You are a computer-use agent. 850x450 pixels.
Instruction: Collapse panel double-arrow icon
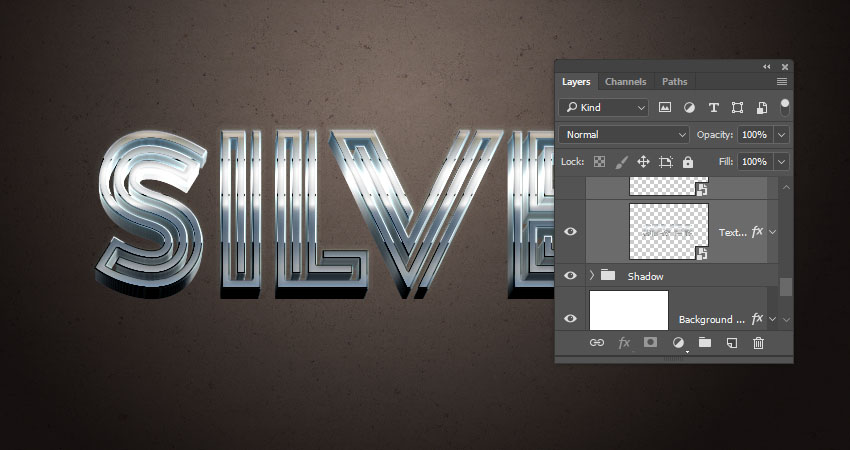pyautogui.click(x=767, y=67)
